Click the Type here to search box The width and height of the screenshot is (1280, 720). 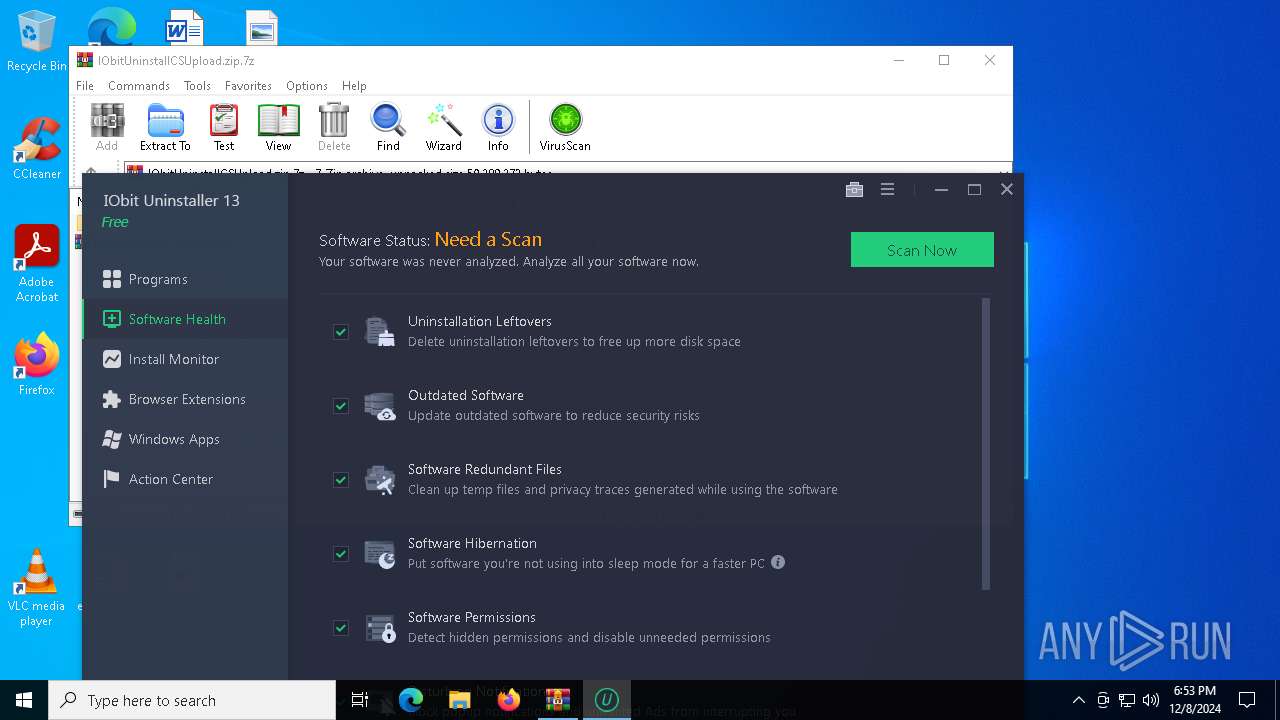(x=192, y=700)
